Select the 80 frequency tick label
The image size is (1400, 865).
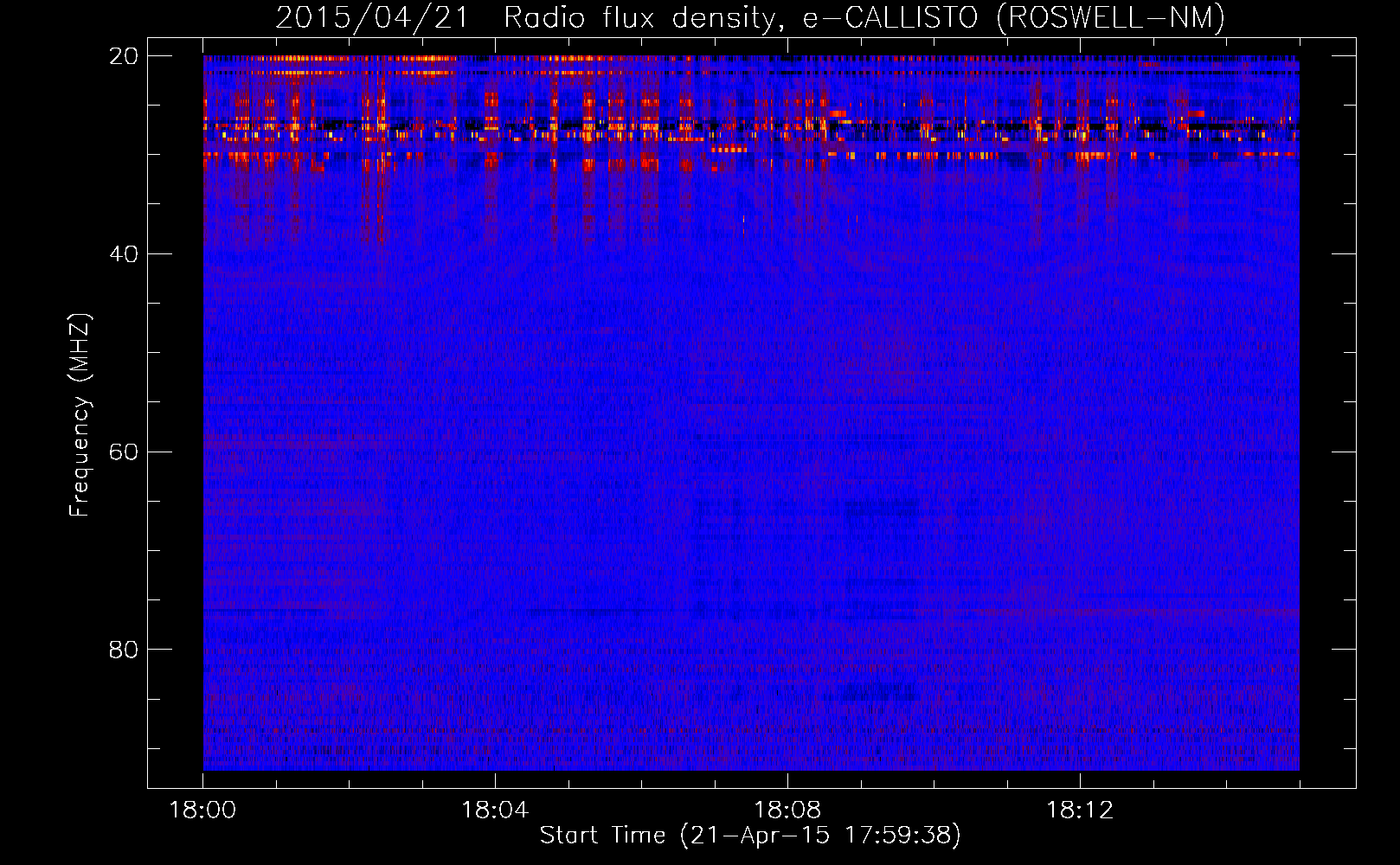124,650
